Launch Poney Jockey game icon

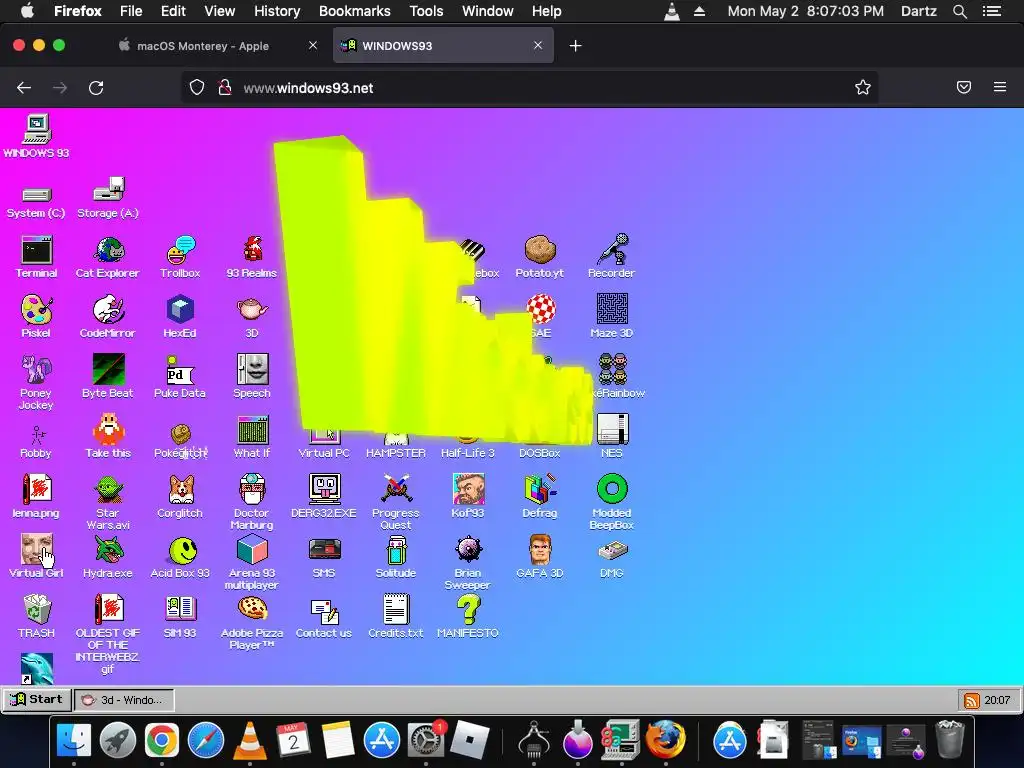37,370
